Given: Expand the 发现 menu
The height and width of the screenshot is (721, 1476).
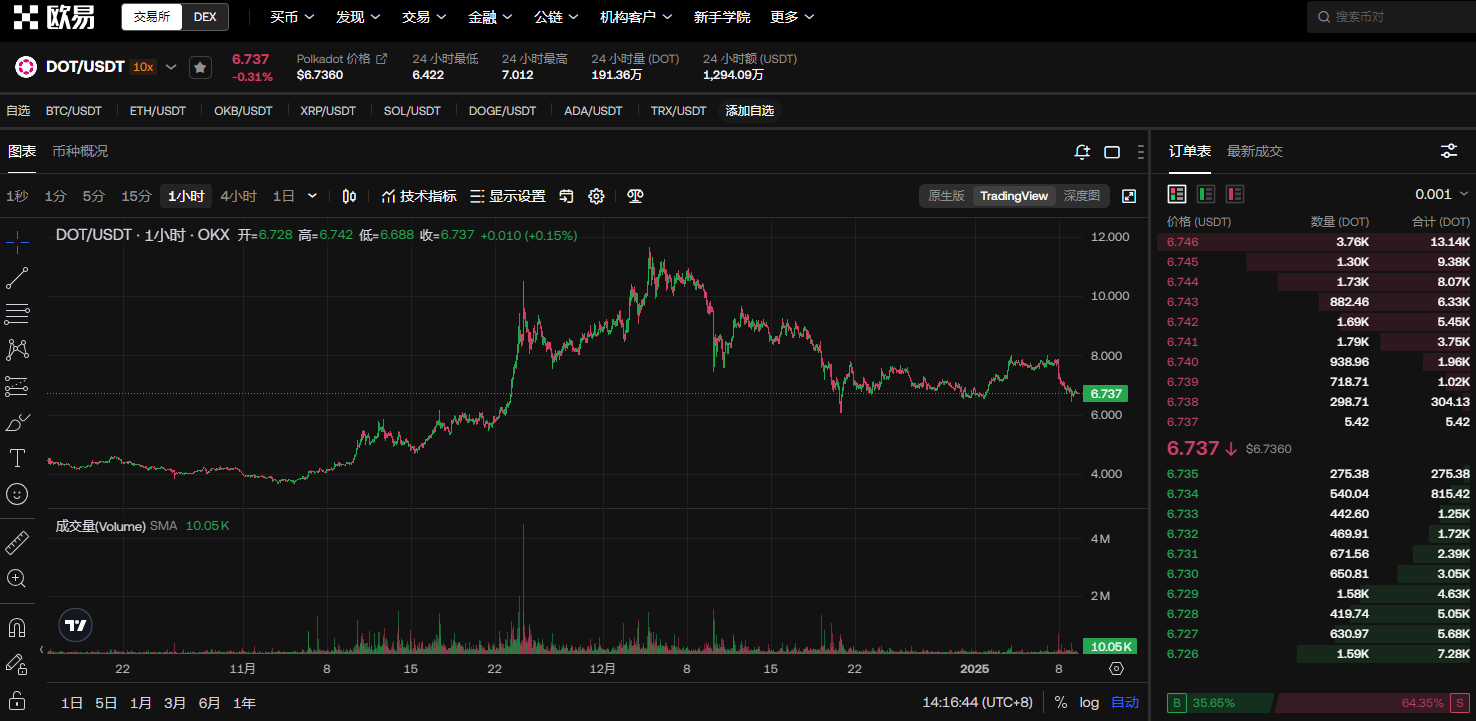Looking at the screenshot, I should pyautogui.click(x=358, y=17).
